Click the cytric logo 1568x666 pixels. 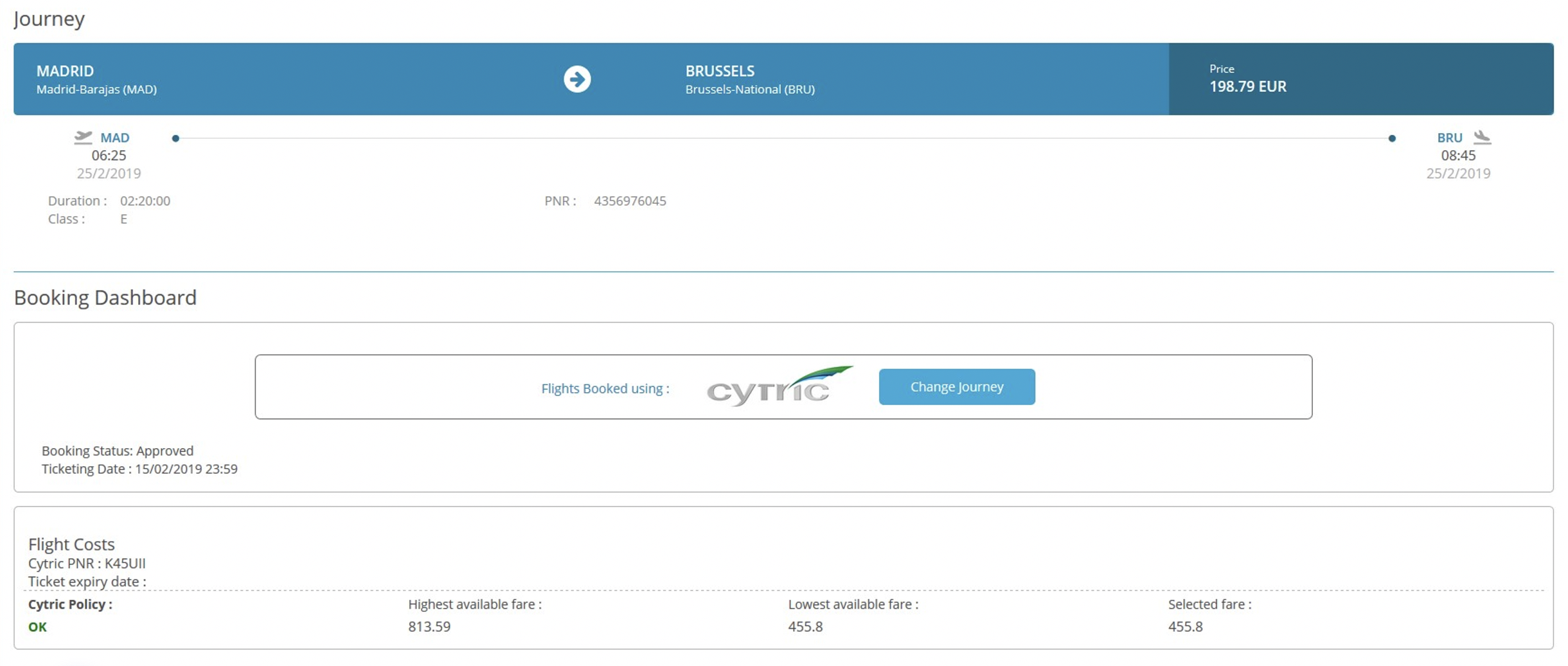pyautogui.click(x=778, y=387)
